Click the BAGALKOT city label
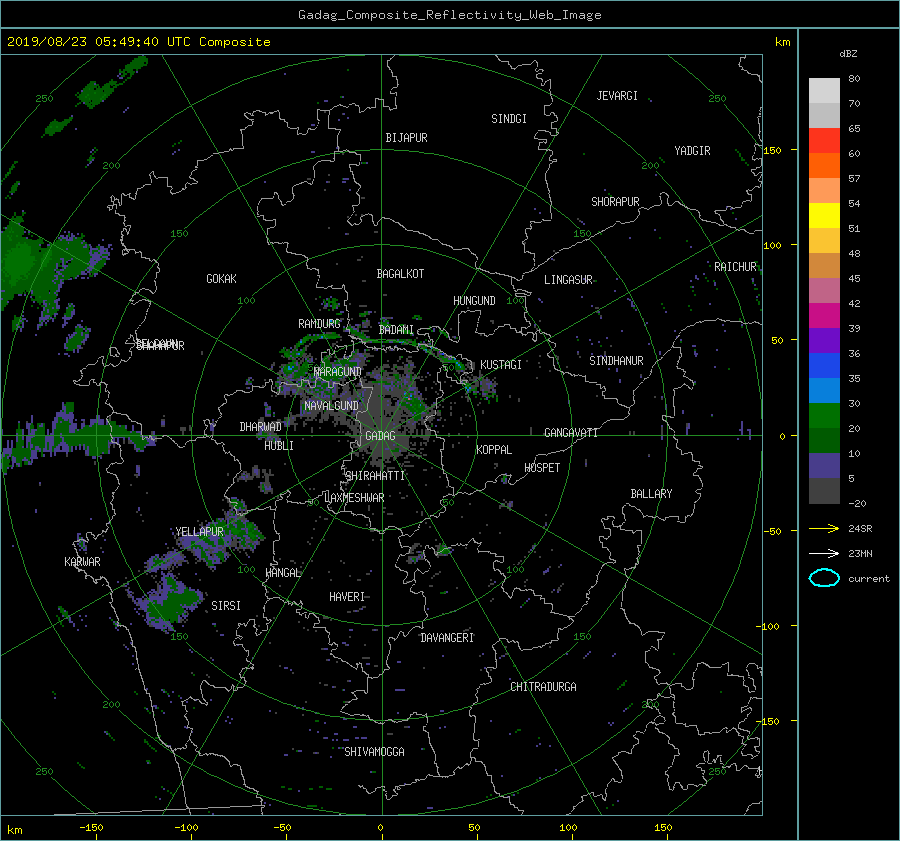 pos(400,274)
